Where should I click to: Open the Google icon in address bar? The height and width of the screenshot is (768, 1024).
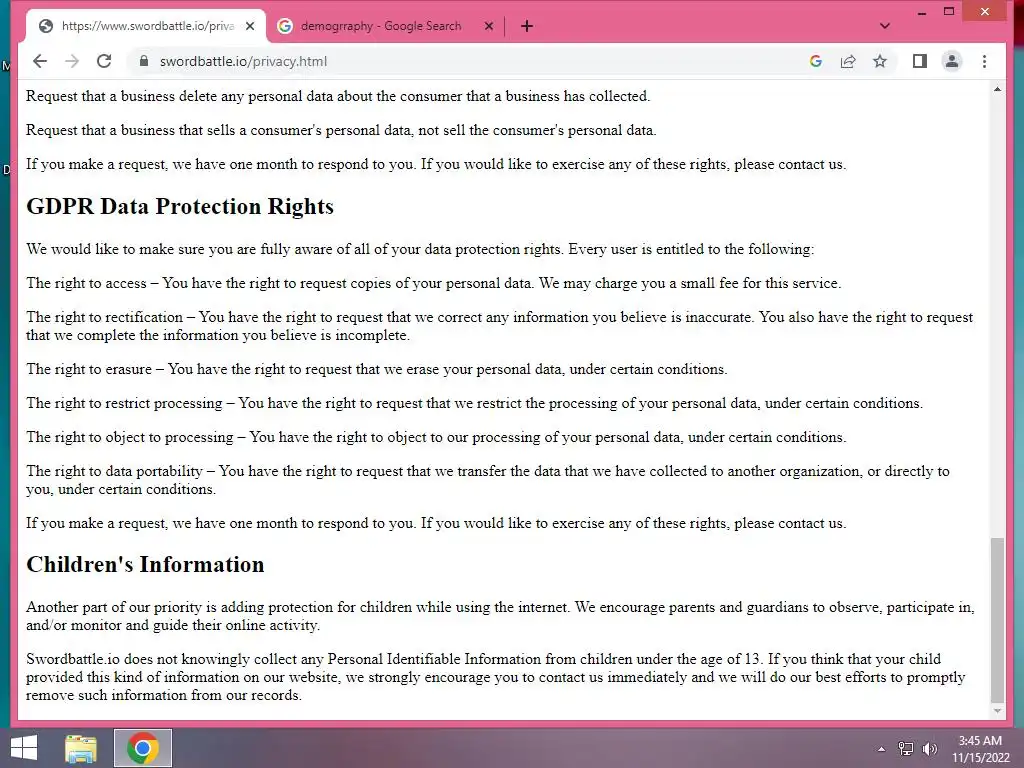point(816,61)
